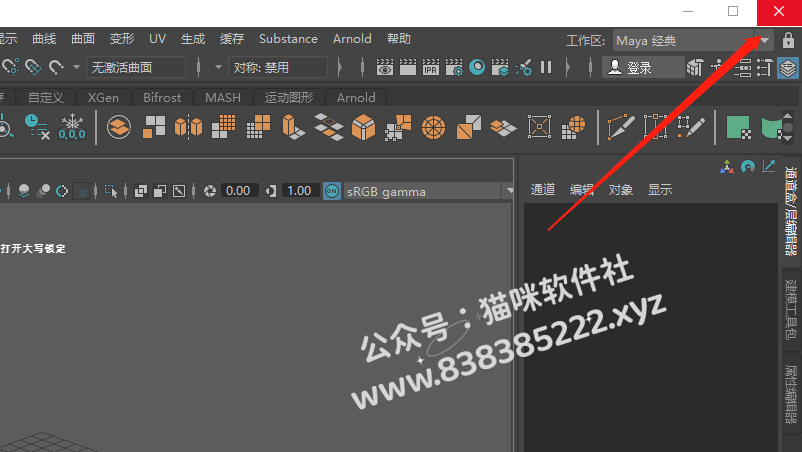Open the Render View window icon
Viewport: 802px width, 452px height.
[385, 67]
